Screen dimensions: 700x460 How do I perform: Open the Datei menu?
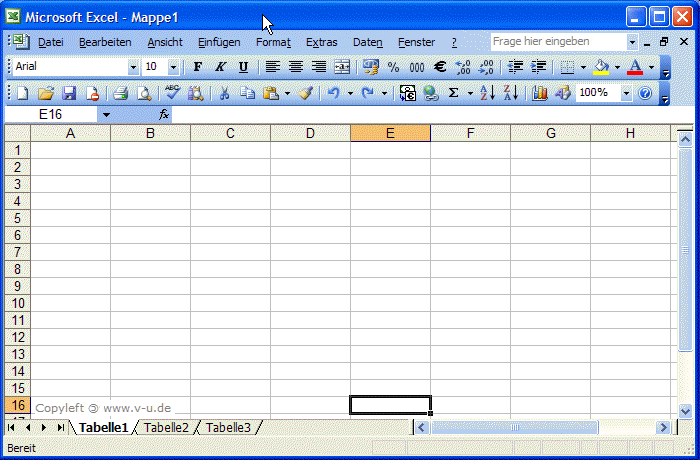pos(50,42)
